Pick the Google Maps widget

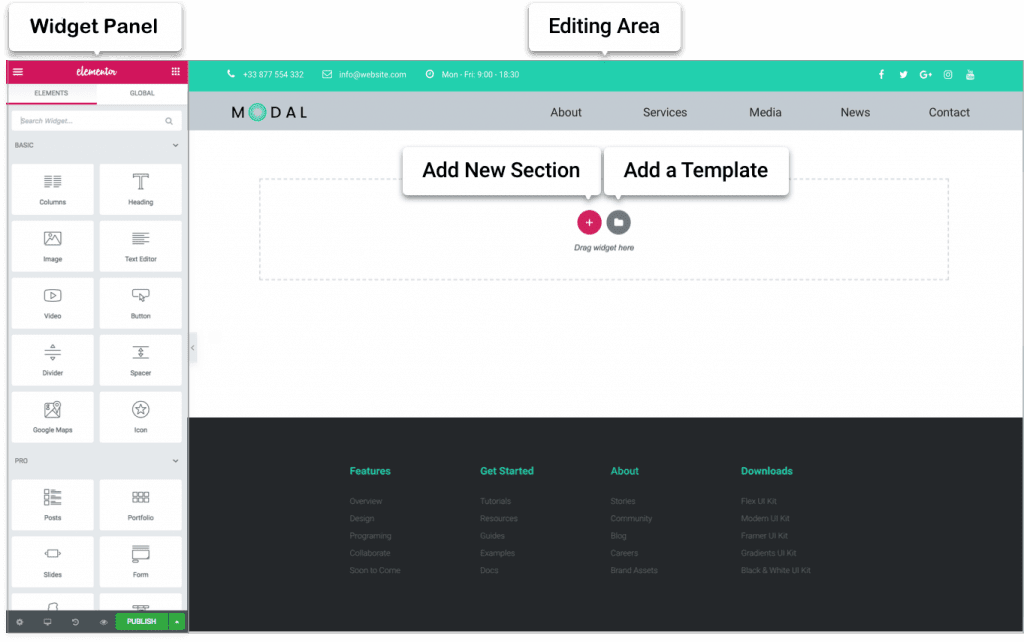[x=52, y=417]
